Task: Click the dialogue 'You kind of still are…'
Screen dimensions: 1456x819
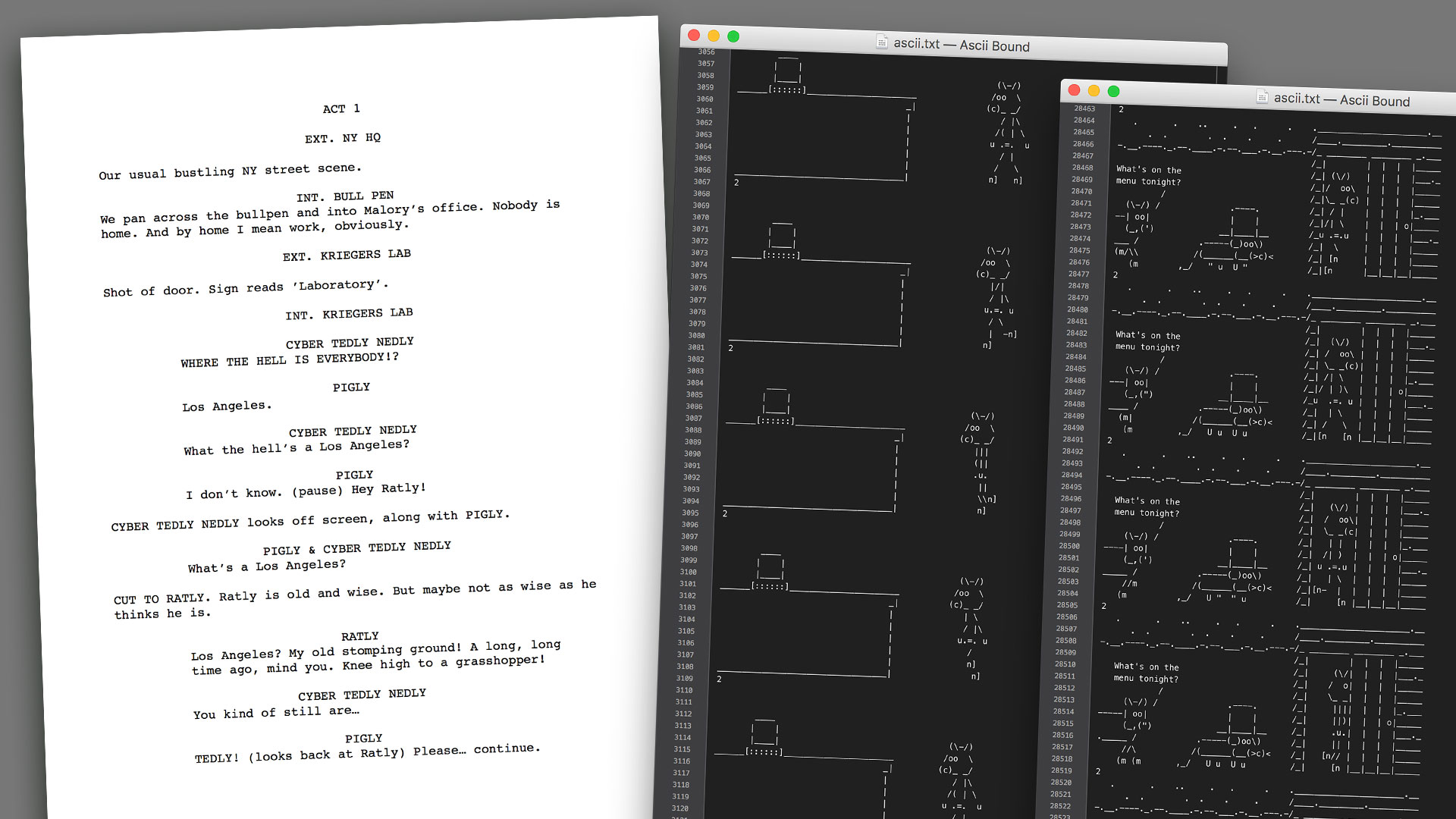Action: point(276,713)
